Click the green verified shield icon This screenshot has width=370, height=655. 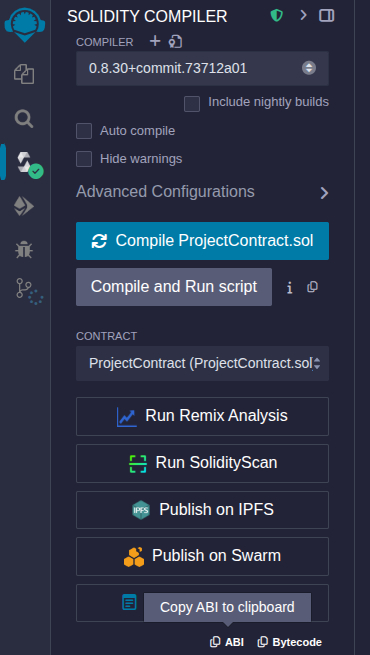(276, 16)
